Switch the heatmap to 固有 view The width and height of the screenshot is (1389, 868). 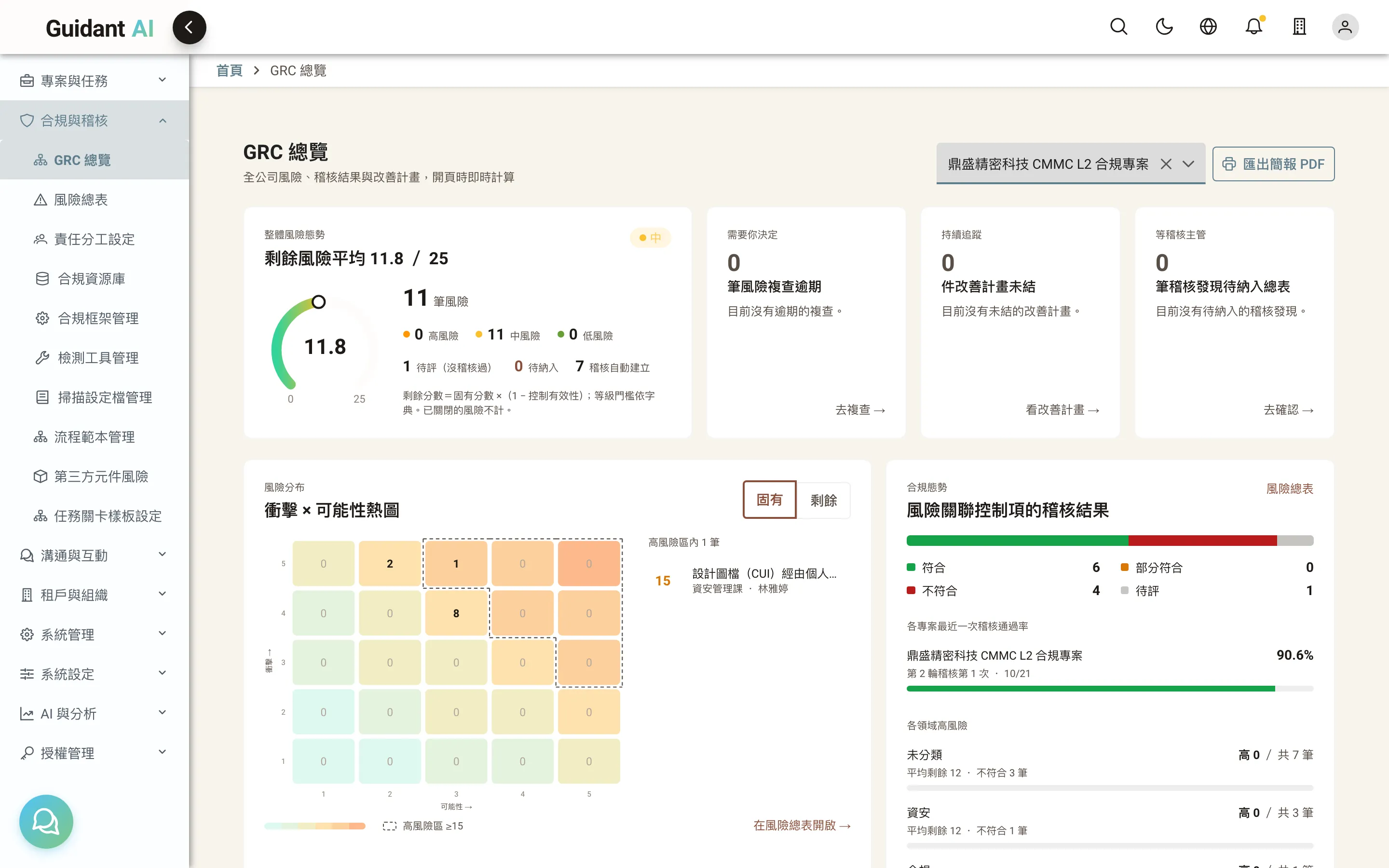[x=769, y=500]
